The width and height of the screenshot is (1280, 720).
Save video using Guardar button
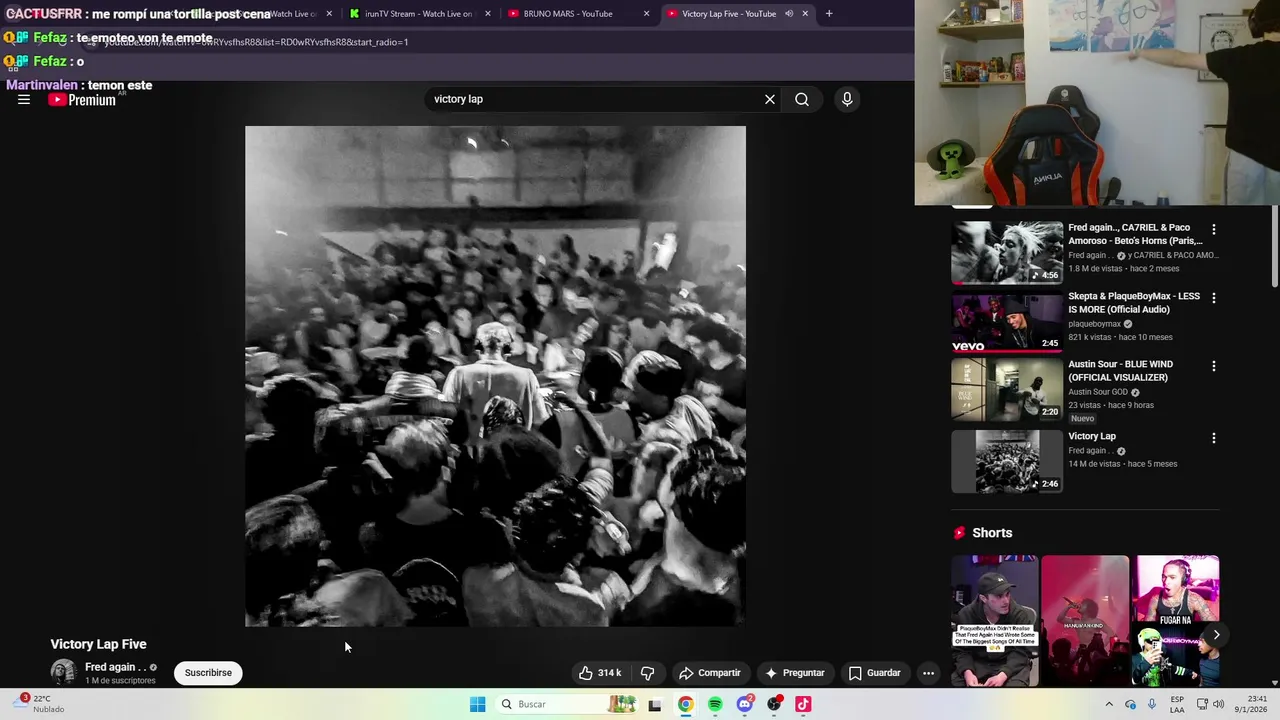tap(875, 673)
